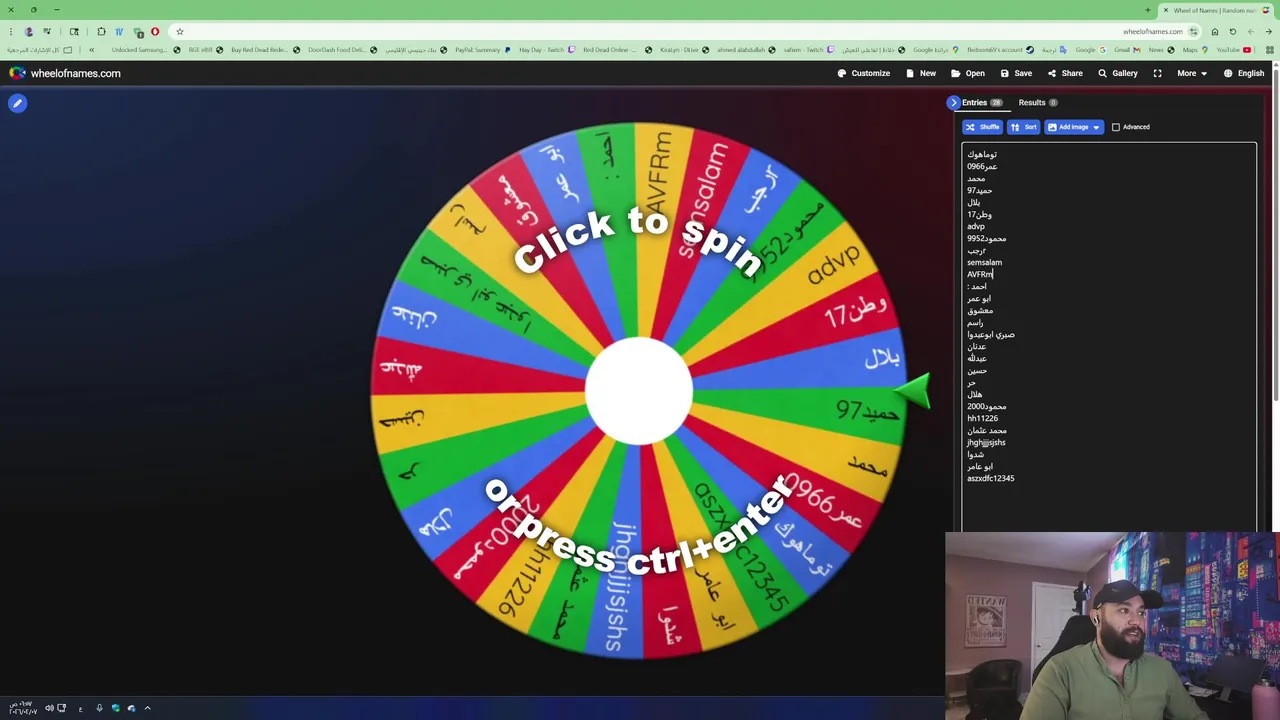Open browser profile avatar icon
The image size is (1280, 720).
point(29,31)
